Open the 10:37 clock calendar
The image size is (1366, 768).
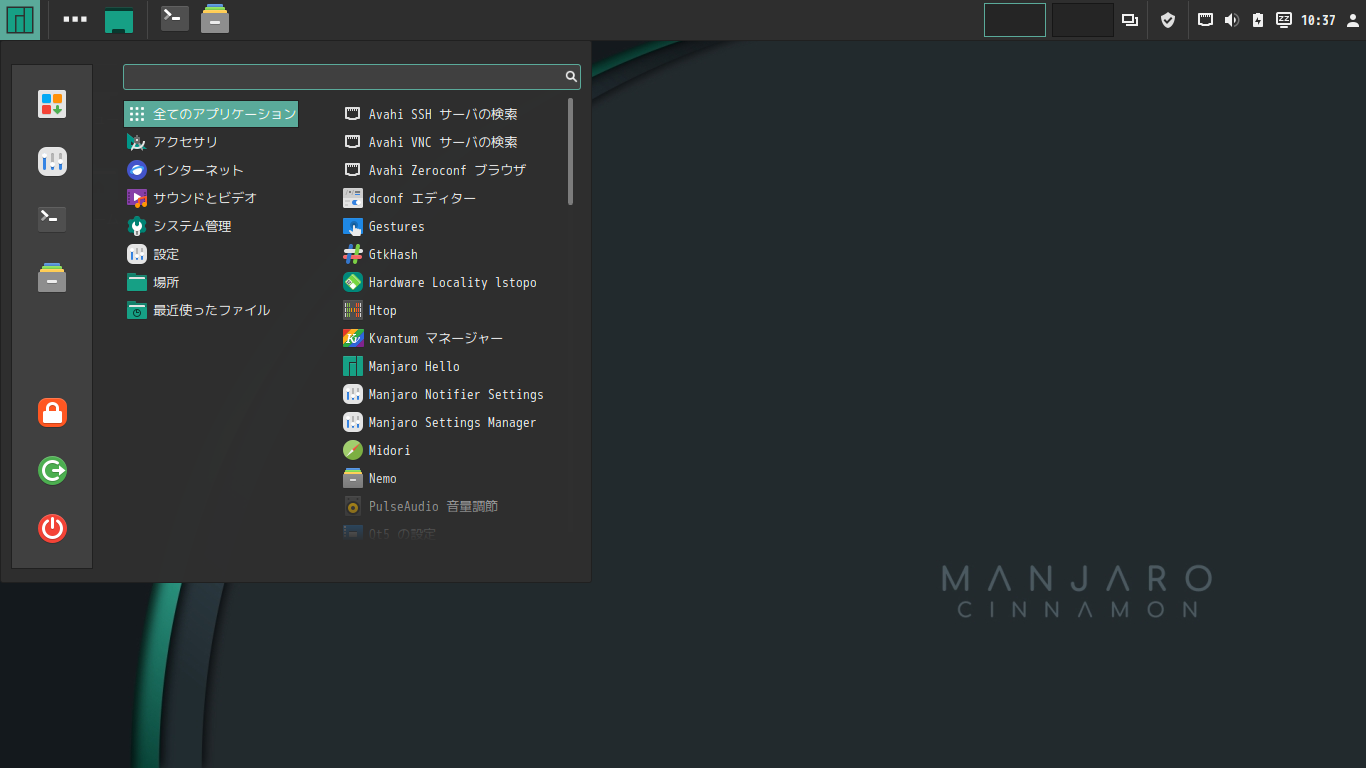[x=1318, y=20]
